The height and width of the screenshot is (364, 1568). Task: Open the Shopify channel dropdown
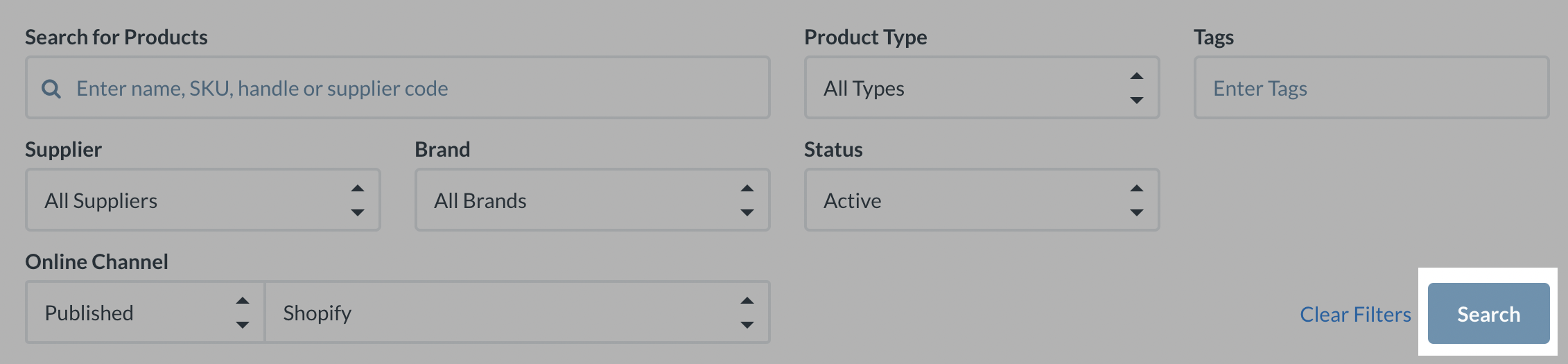[499, 313]
